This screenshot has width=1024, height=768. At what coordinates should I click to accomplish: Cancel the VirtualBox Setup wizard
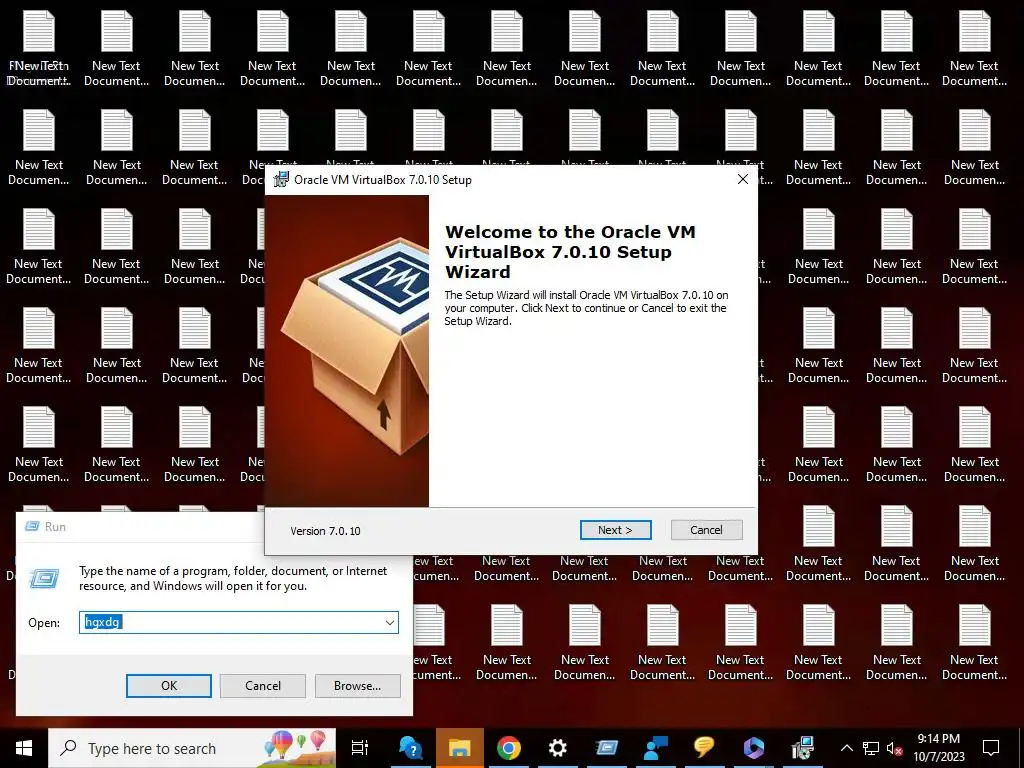706,530
